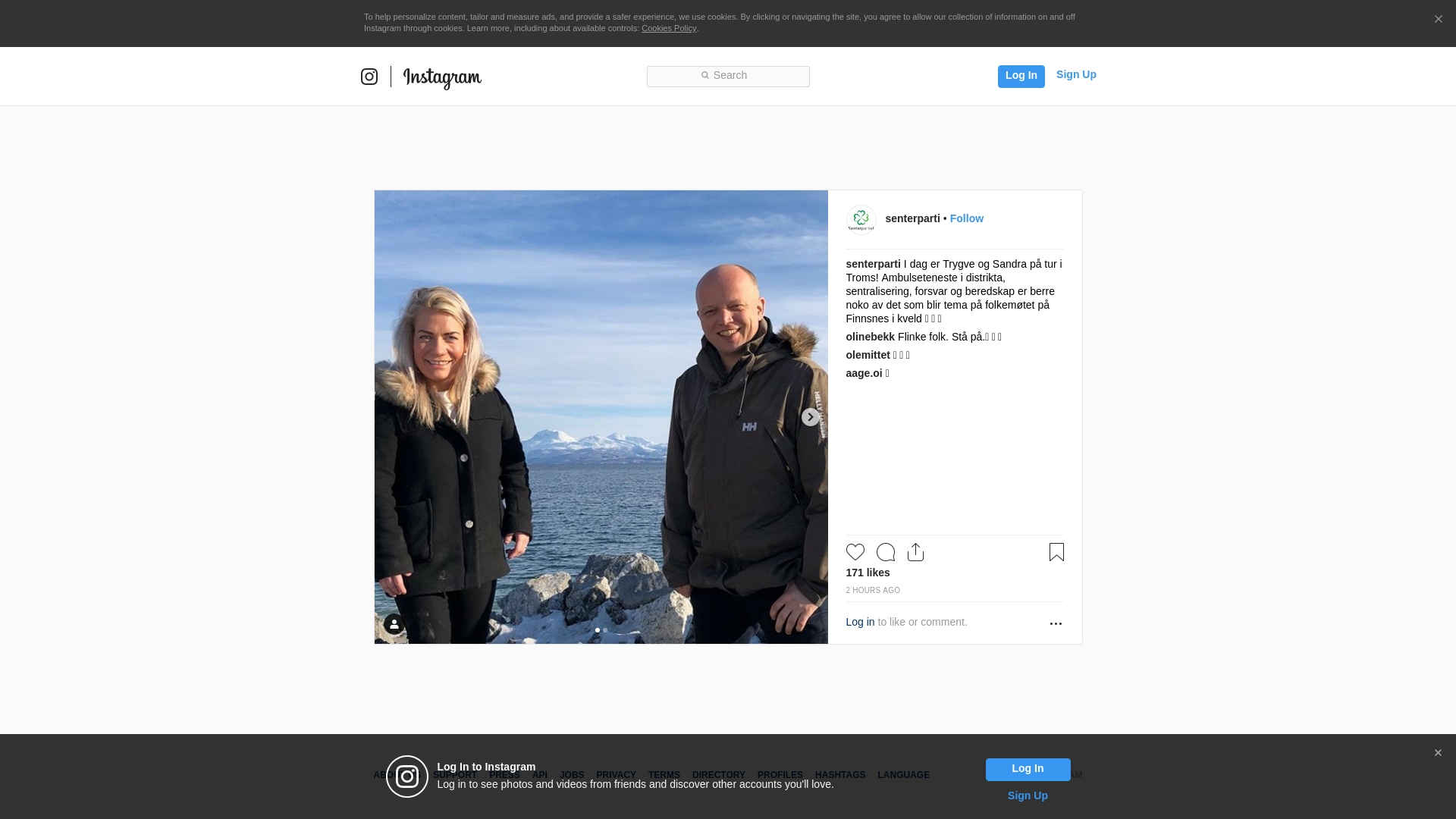Screen dimensions: 1456x819
Task: Open PRIVACY footer menu item
Action: [616, 775]
